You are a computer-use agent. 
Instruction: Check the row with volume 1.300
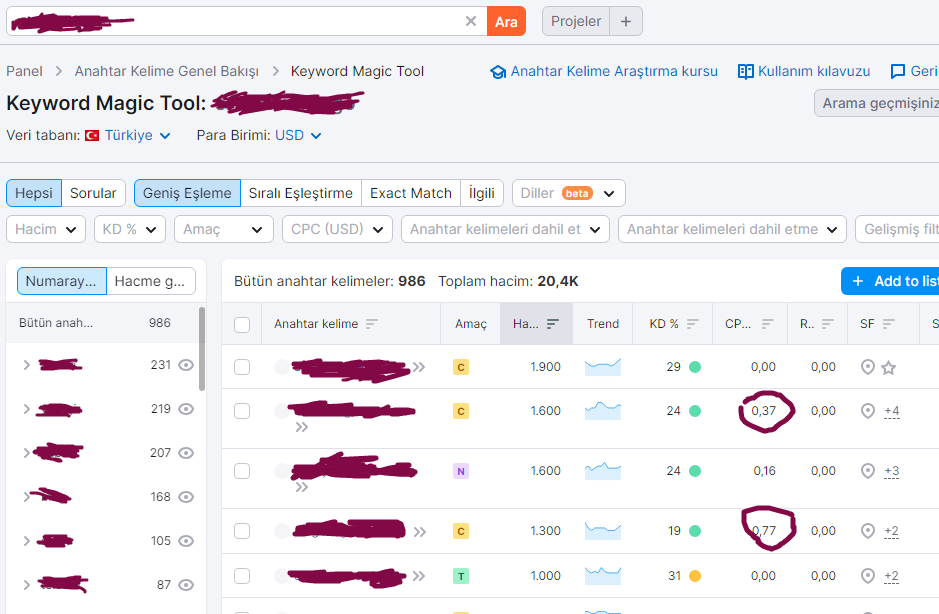[x=242, y=531]
